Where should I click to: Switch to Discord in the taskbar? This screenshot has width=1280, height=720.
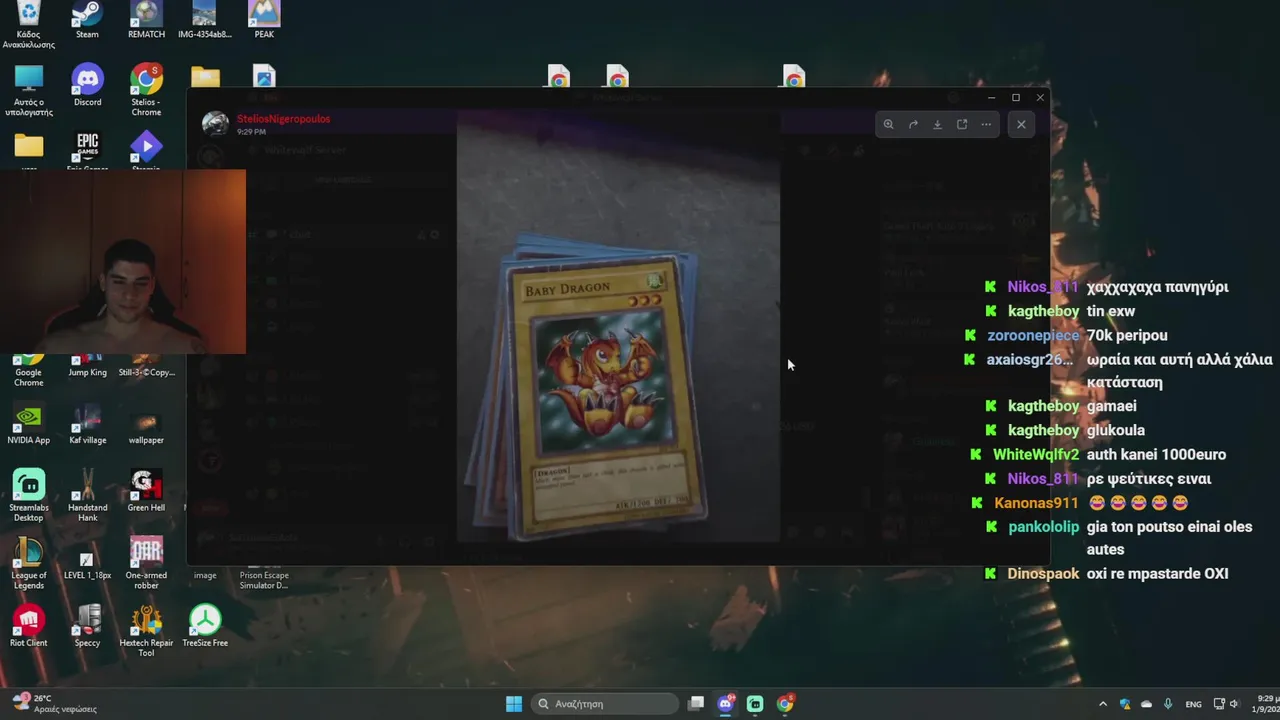[726, 704]
